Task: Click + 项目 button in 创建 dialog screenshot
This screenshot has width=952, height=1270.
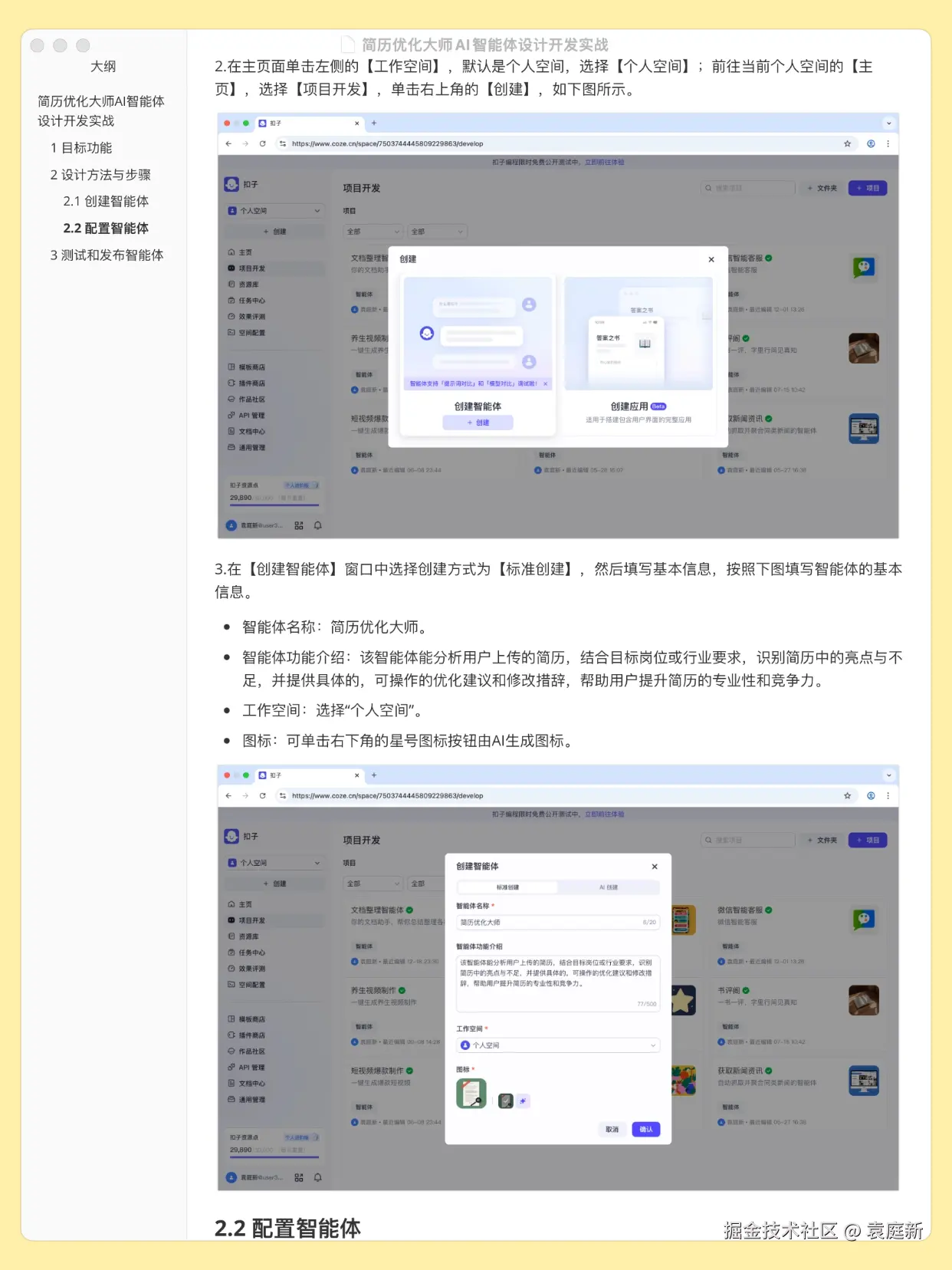Action: coord(868,188)
